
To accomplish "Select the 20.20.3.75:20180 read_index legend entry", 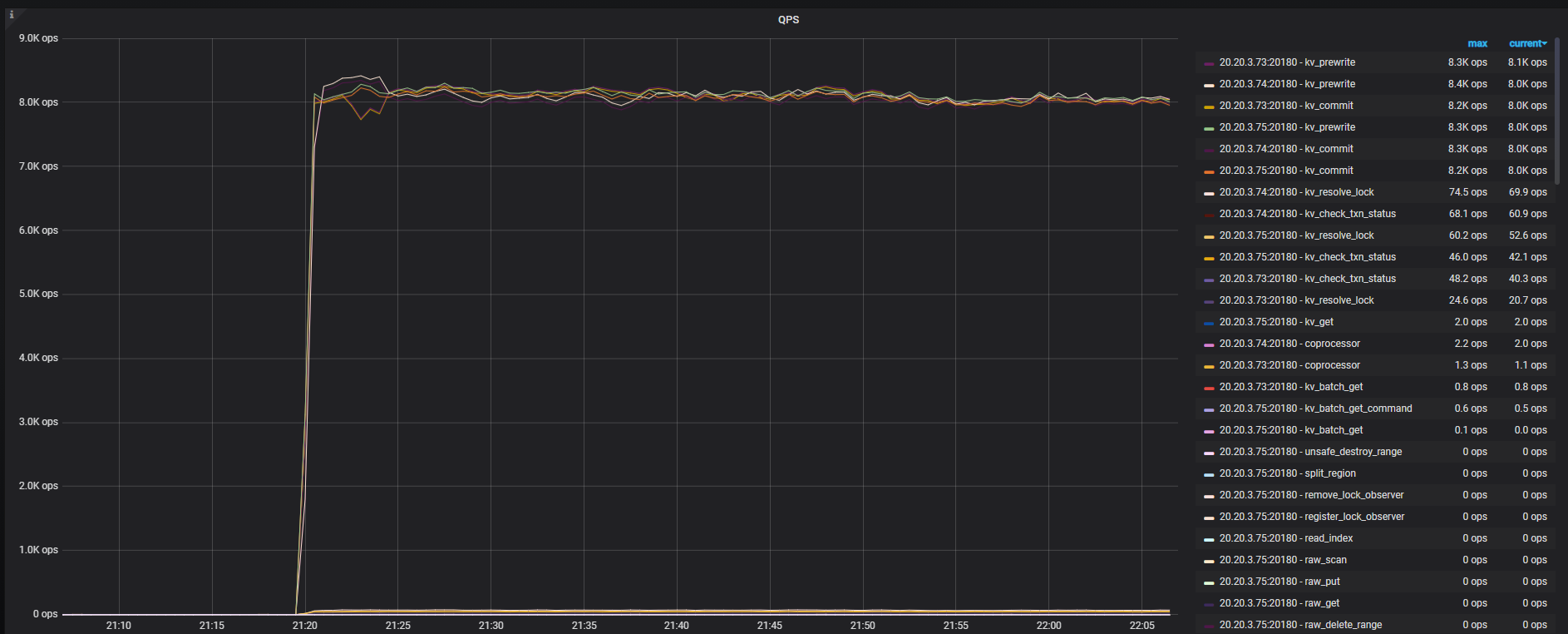I will click(x=1285, y=538).
